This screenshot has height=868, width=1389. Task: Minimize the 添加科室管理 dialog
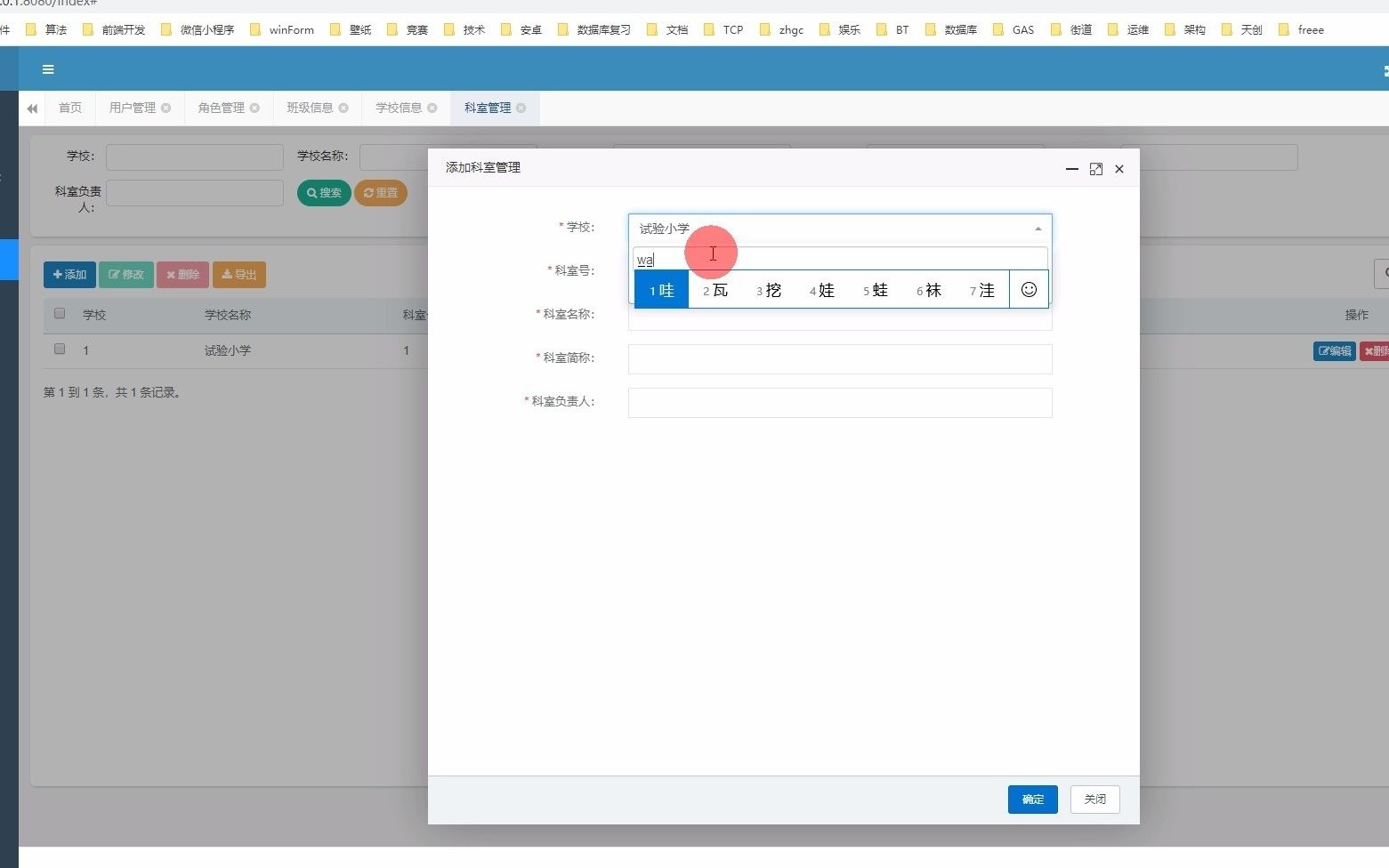[1072, 169]
